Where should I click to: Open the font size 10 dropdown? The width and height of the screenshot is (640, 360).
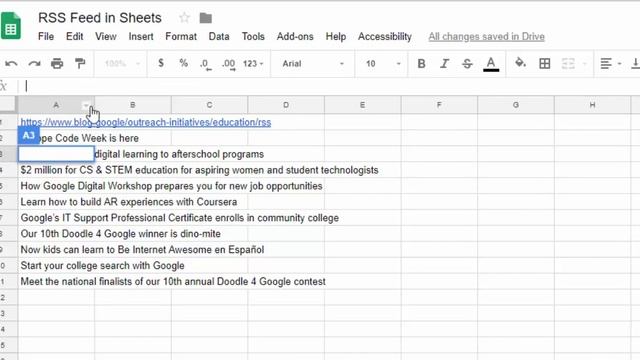click(383, 64)
